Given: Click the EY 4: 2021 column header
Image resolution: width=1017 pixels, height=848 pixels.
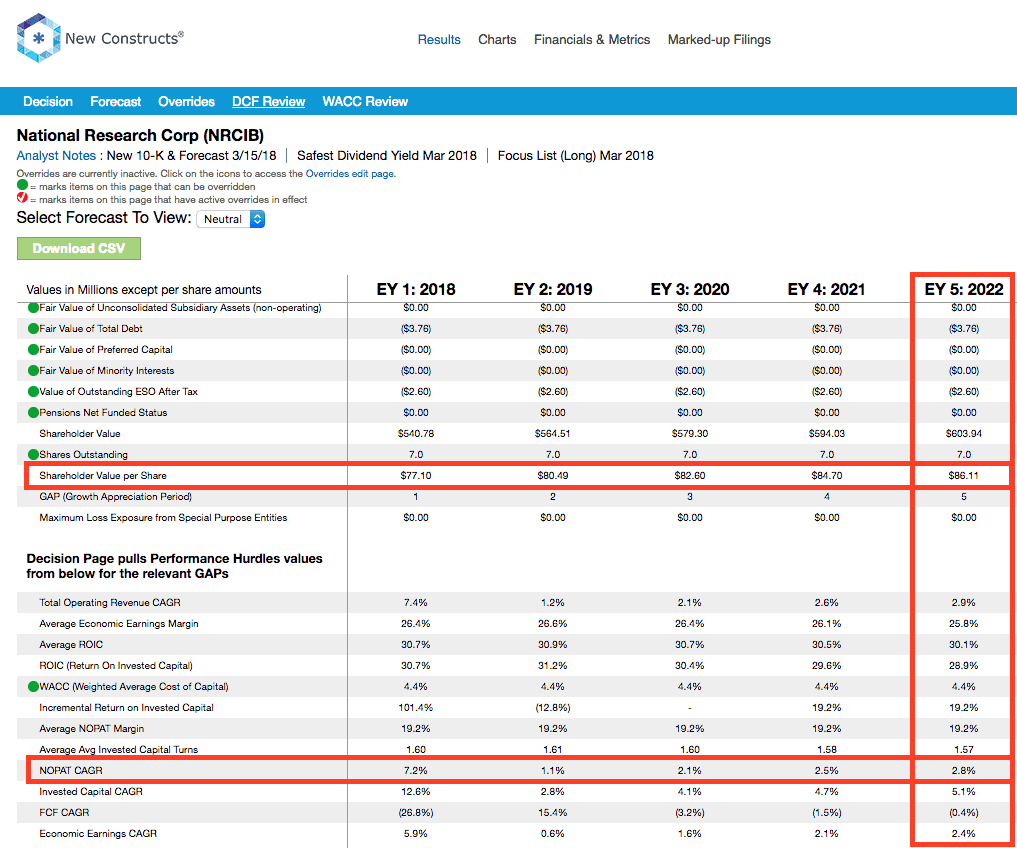Looking at the screenshot, I should (826, 289).
